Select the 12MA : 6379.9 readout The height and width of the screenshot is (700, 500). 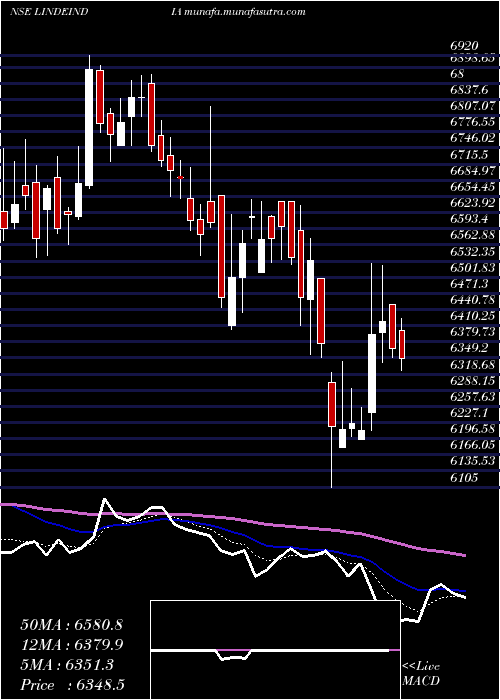[x=71, y=645]
